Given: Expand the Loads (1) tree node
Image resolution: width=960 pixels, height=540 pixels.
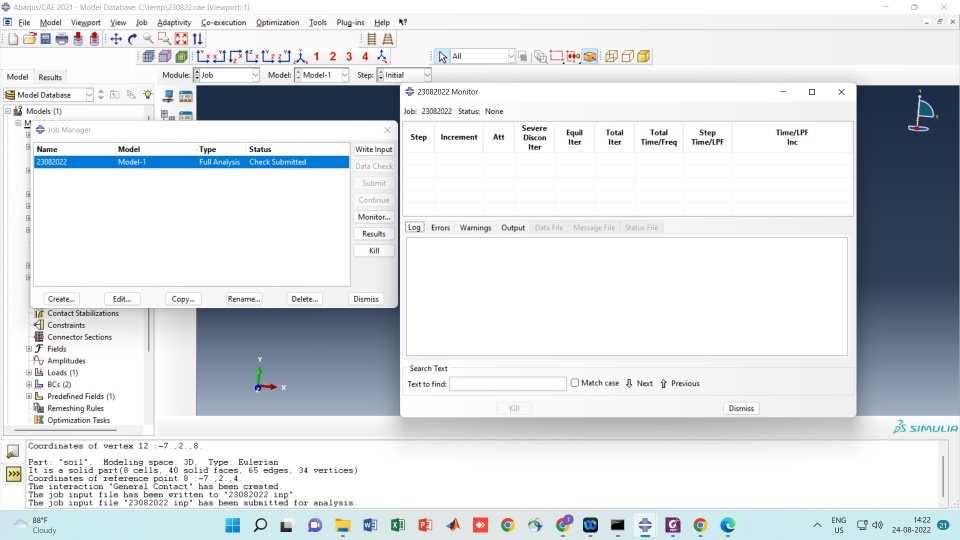Looking at the screenshot, I should [29, 372].
